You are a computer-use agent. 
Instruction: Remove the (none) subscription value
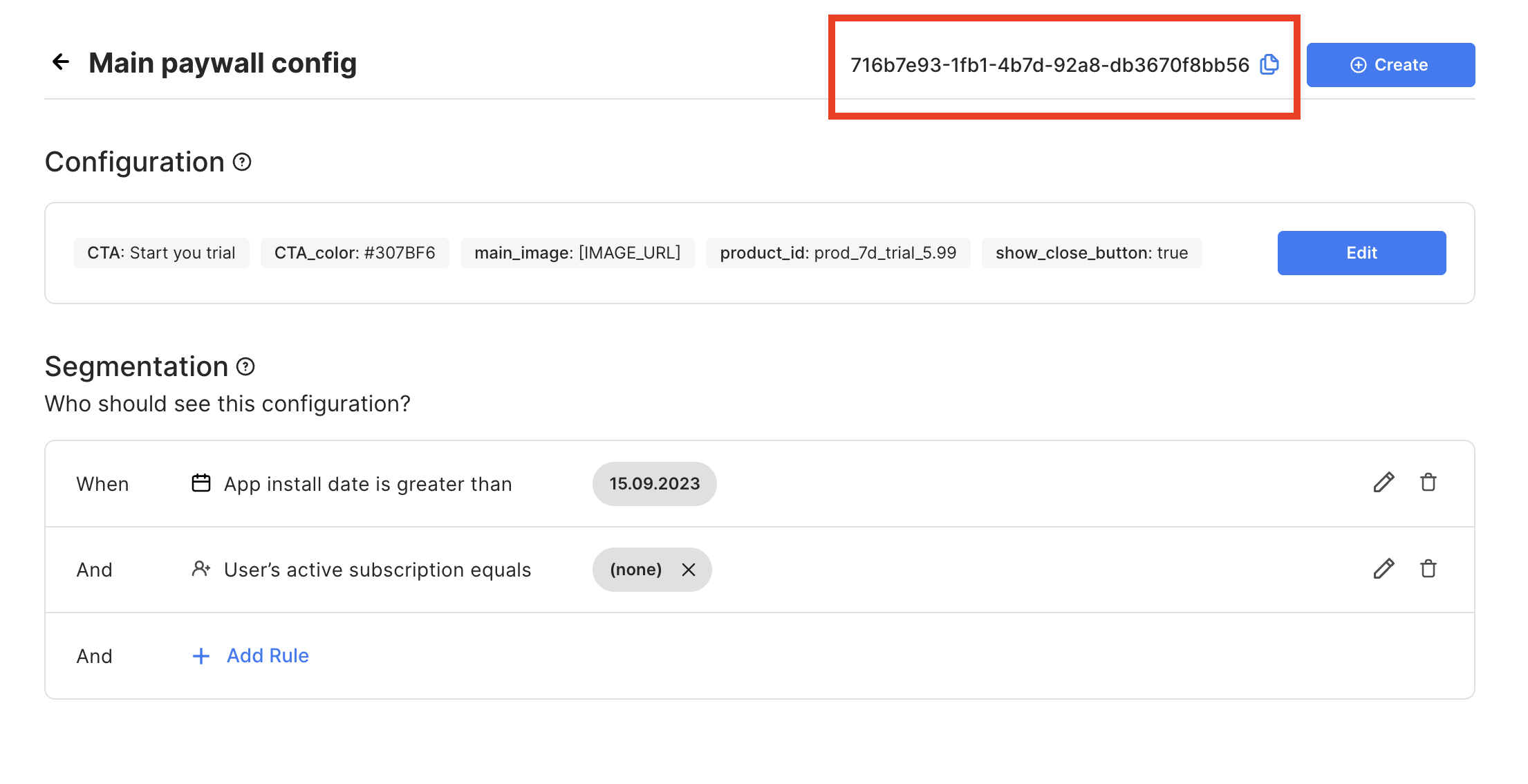[x=689, y=570]
